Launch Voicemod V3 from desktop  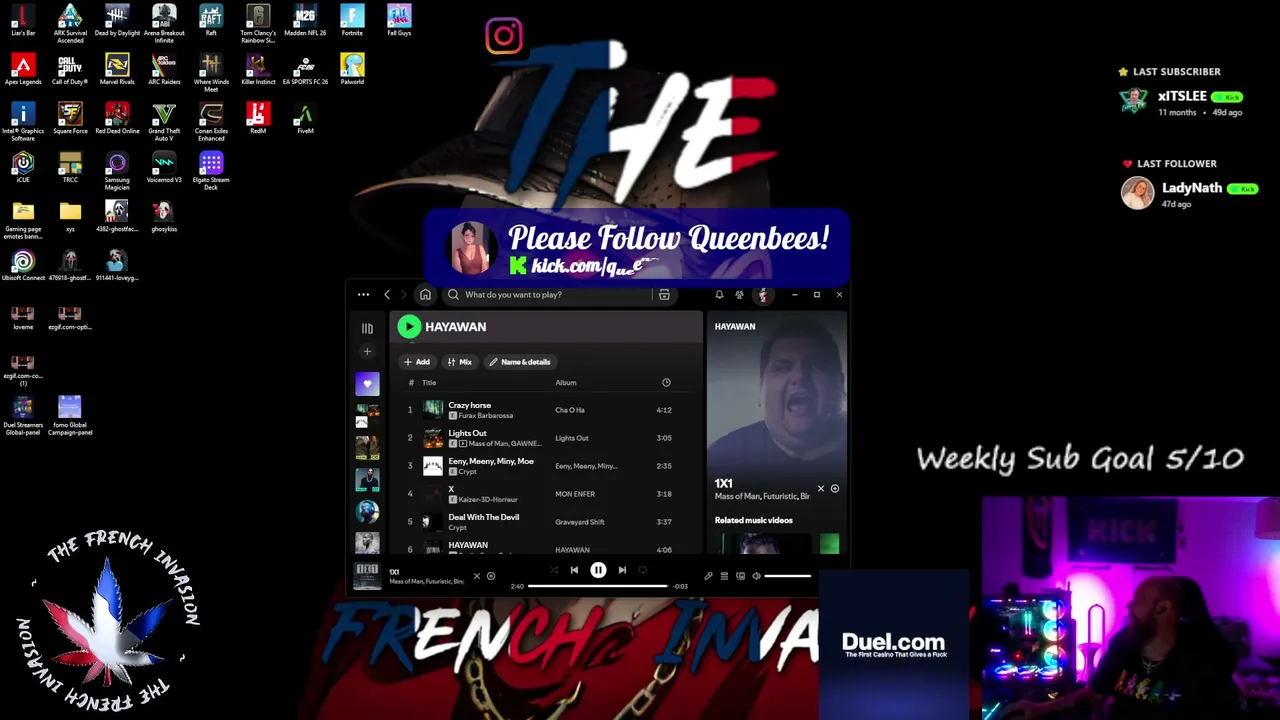(x=164, y=168)
